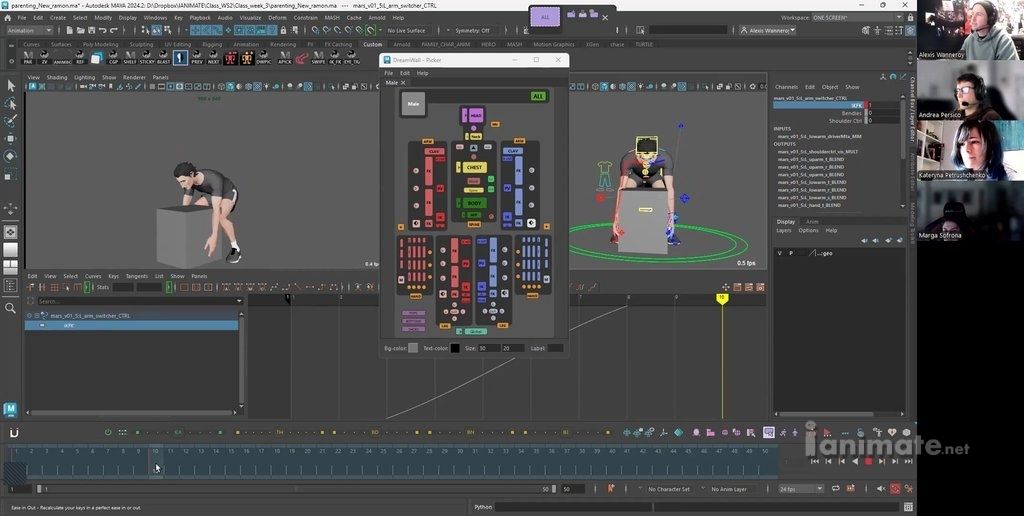Viewport: 1024px width, 516px height.
Task: Click the HEAD control in DreamWall Picker
Action: (475, 116)
